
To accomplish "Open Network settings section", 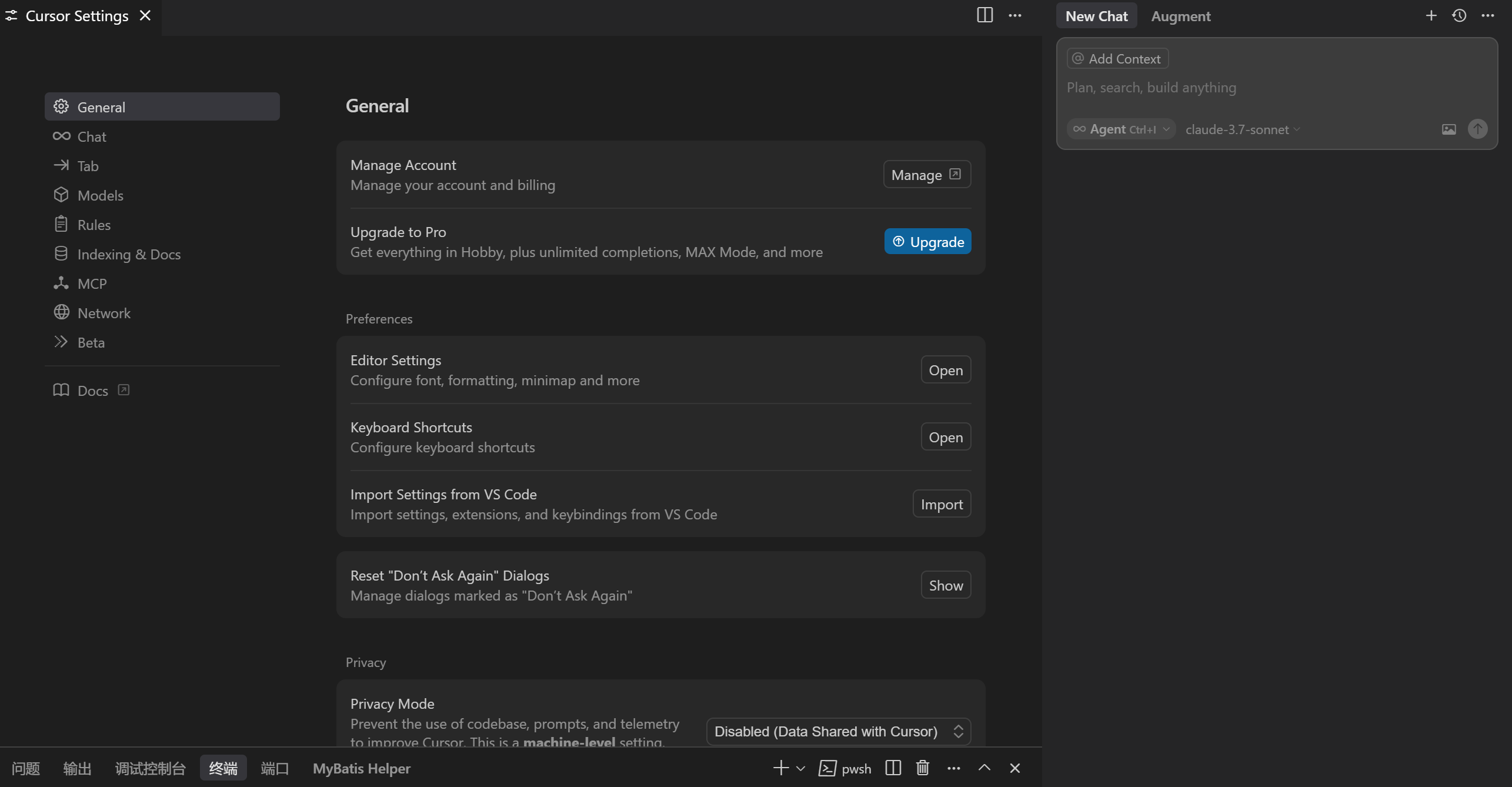I will click(162, 313).
